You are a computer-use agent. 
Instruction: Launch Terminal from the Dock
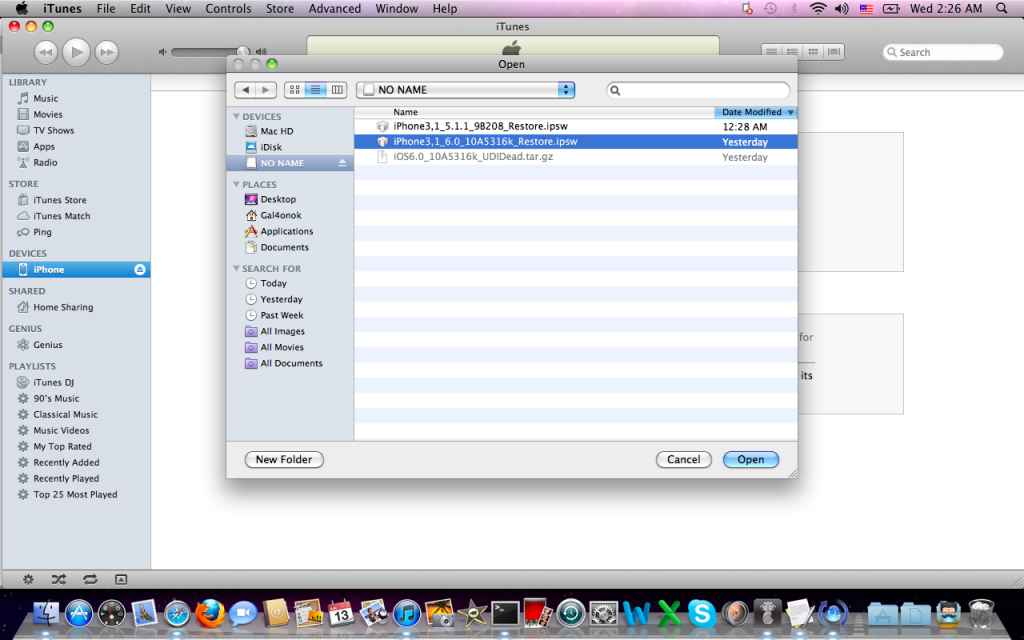pos(505,614)
